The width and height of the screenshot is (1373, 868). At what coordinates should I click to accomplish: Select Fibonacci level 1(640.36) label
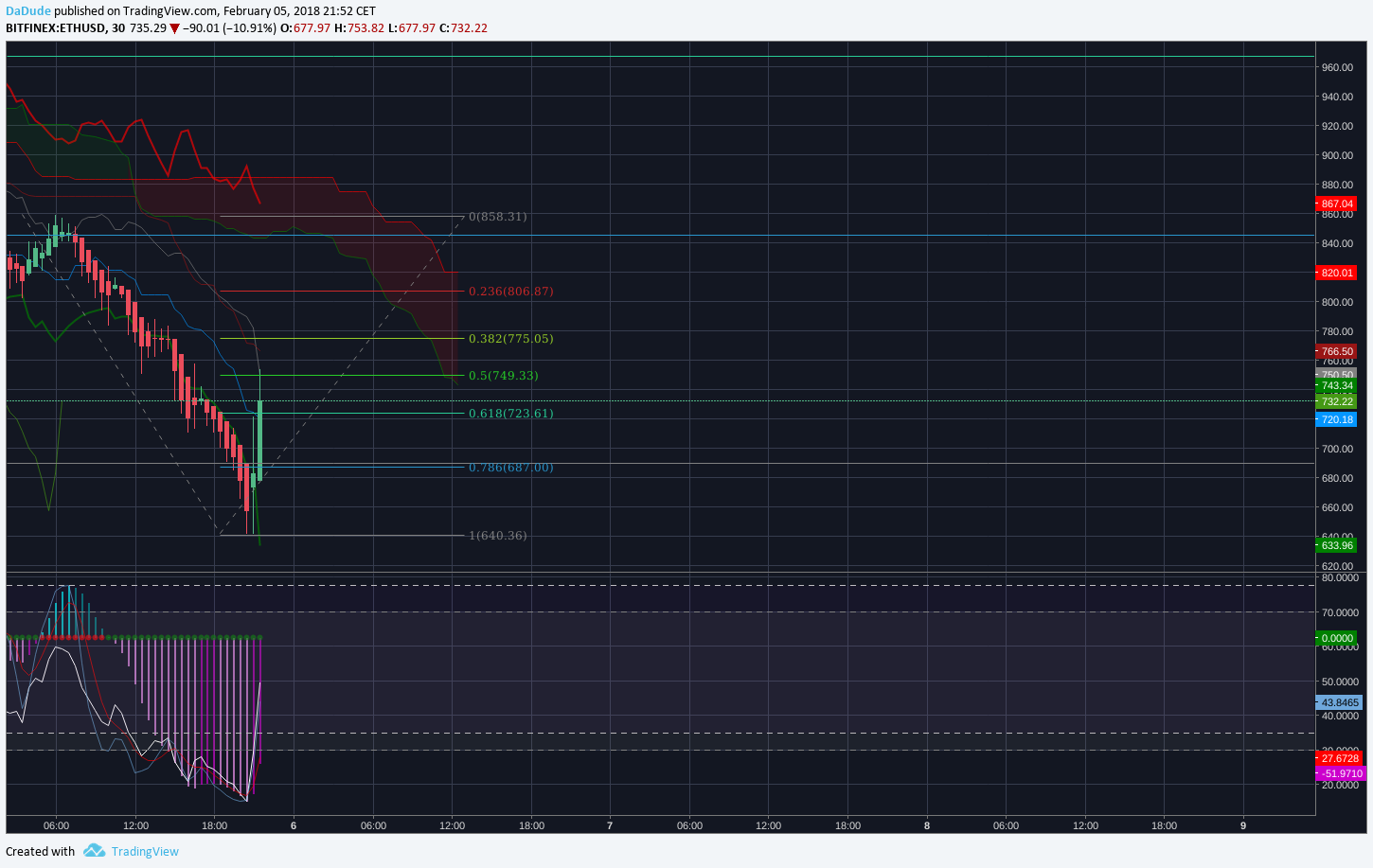tap(498, 536)
